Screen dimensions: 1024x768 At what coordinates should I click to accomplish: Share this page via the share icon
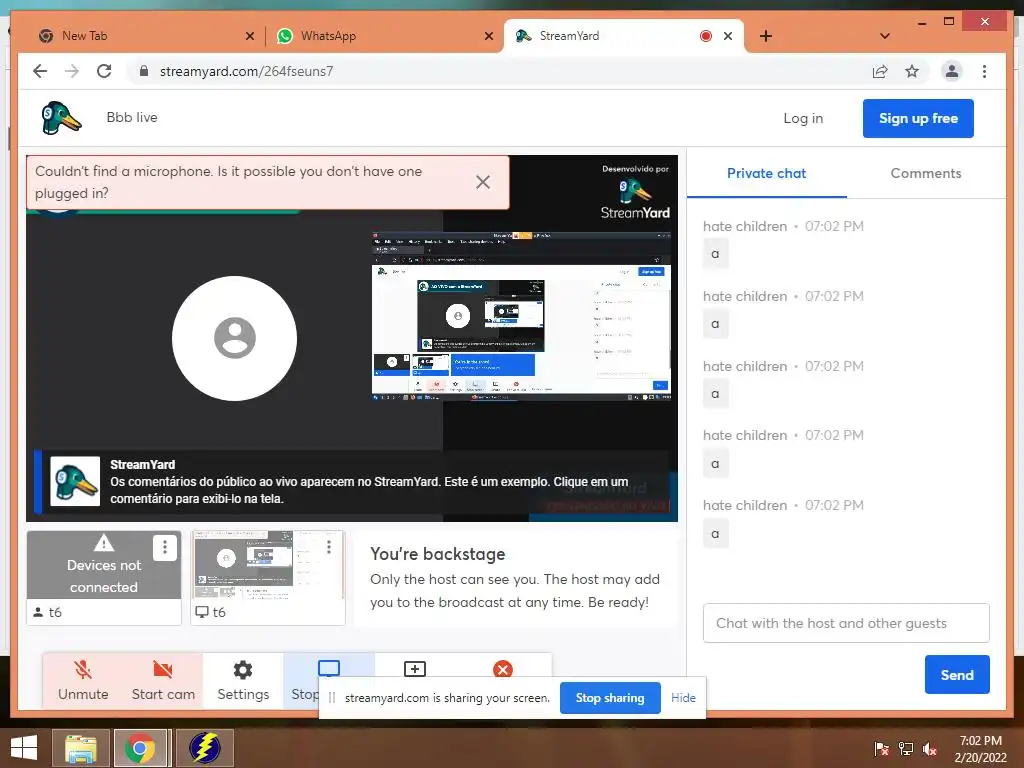pos(880,71)
